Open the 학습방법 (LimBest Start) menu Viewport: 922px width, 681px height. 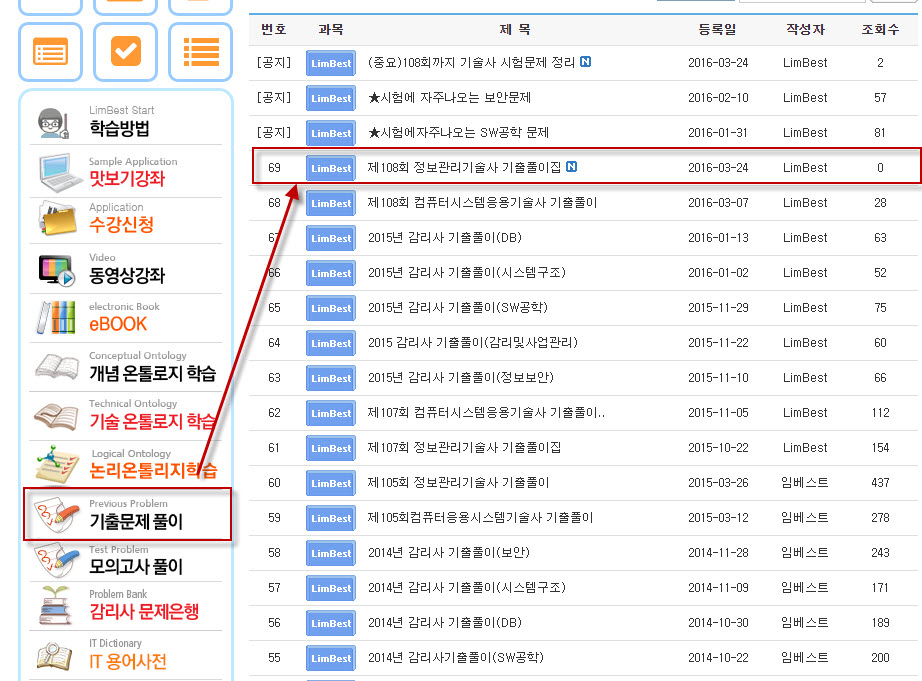120,128
